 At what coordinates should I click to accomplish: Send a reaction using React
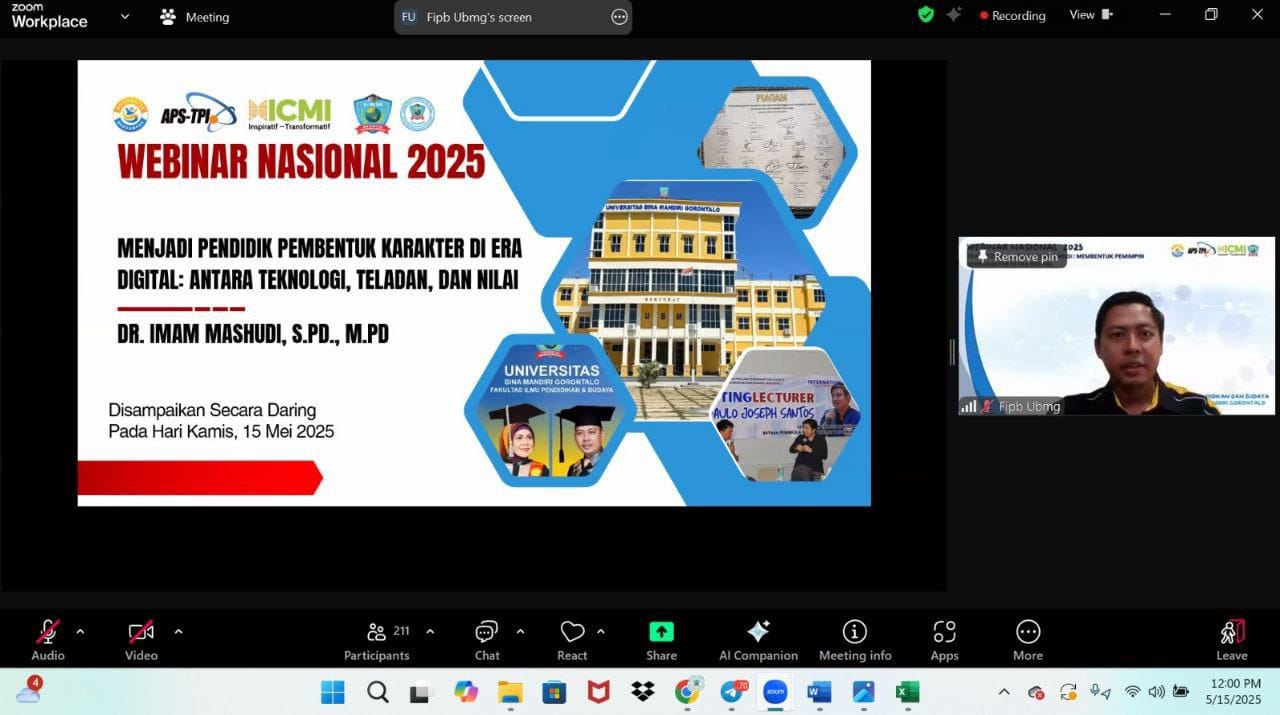coord(571,638)
